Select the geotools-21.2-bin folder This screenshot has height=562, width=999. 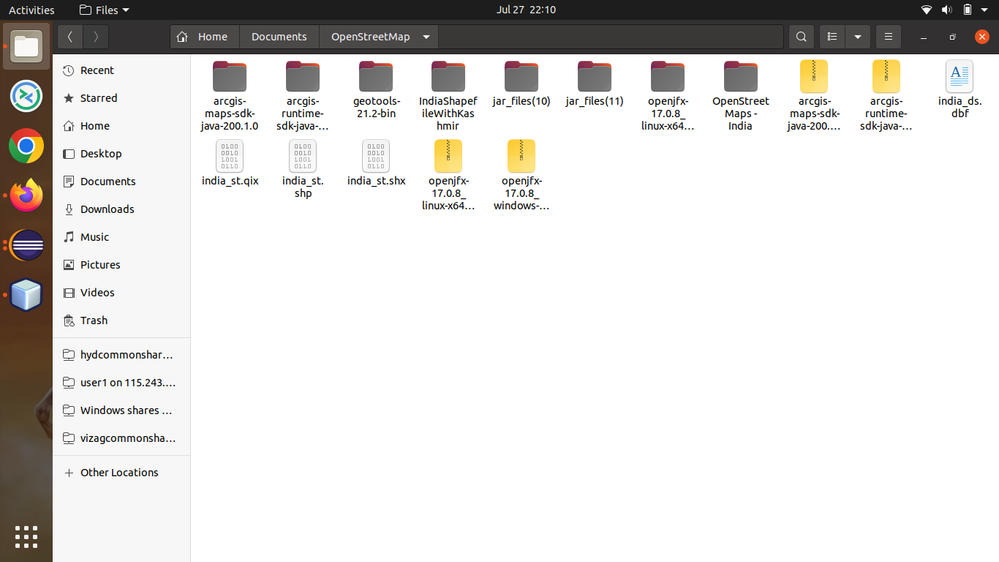tap(376, 90)
